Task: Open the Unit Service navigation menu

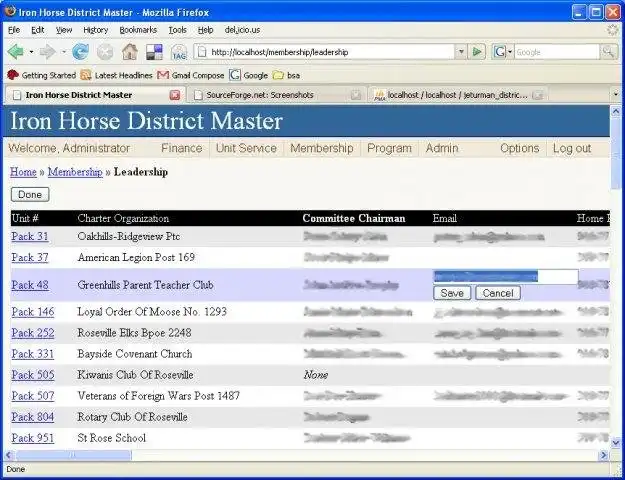Action: 246,148
